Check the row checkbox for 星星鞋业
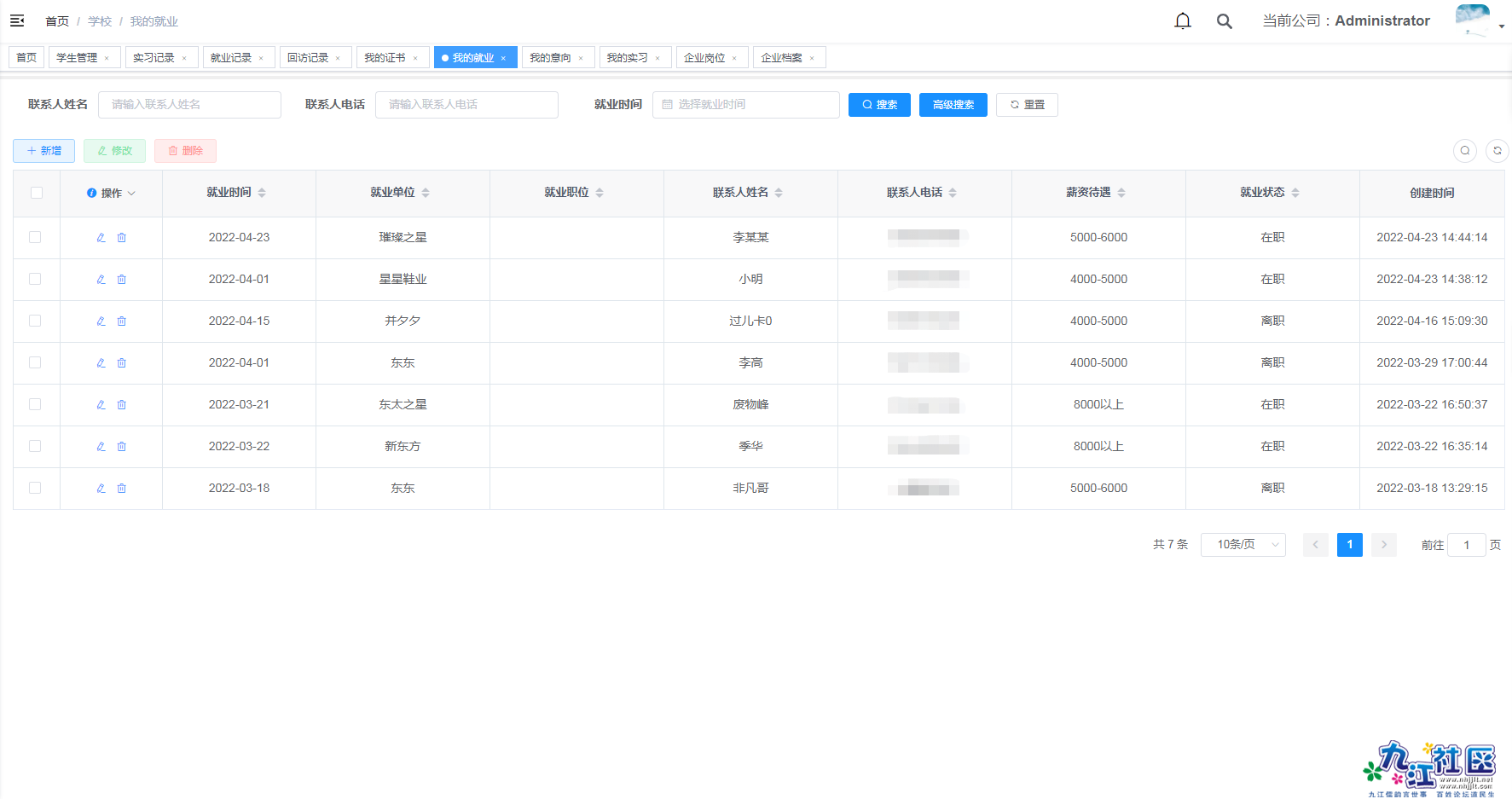 [x=36, y=279]
